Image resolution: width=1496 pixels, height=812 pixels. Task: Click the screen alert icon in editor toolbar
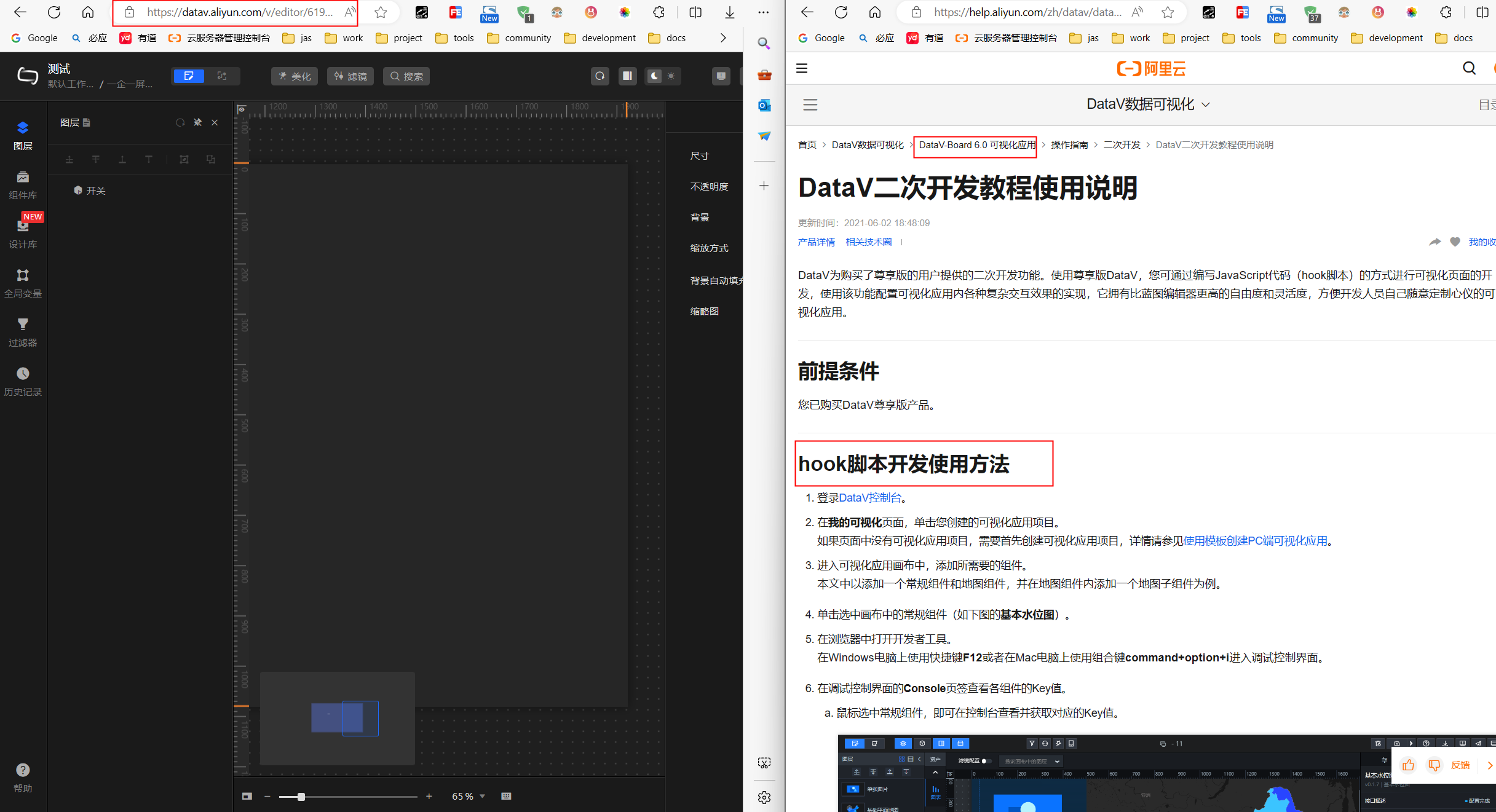pos(721,76)
